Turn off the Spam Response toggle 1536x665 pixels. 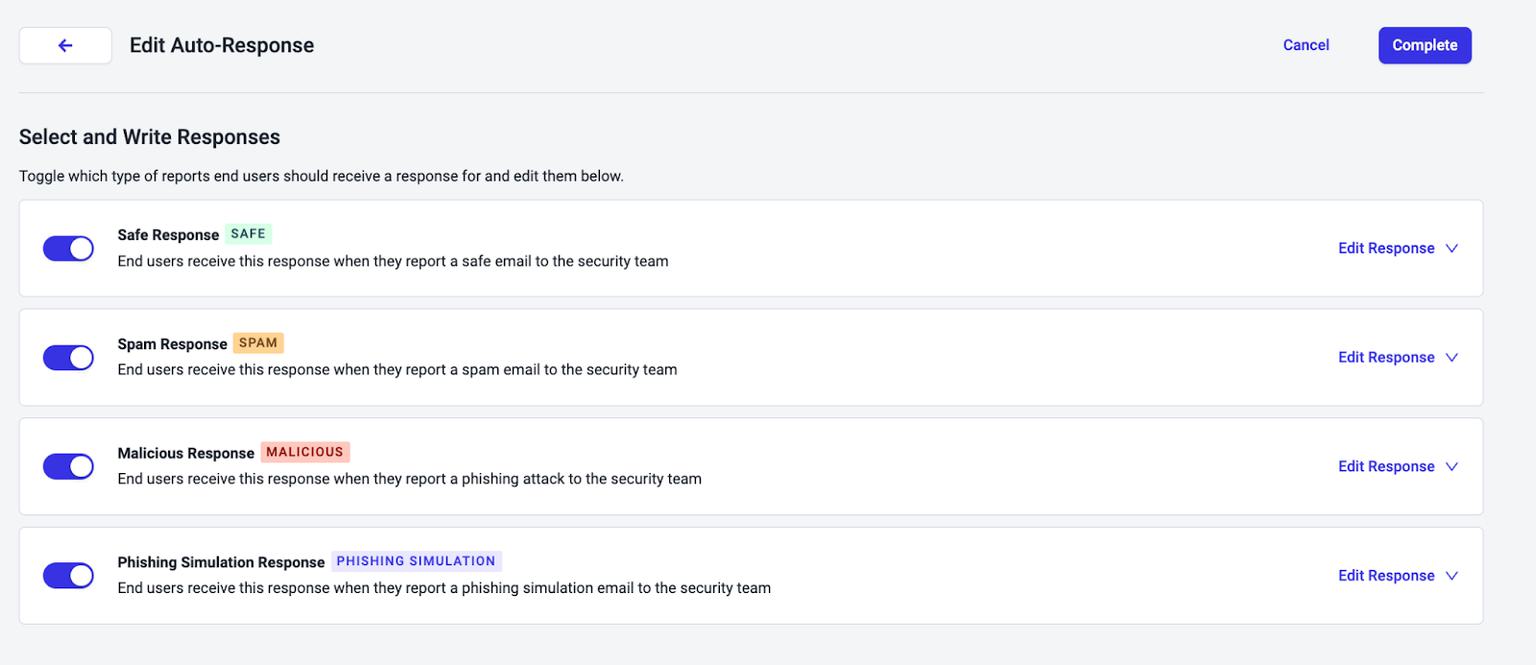point(68,357)
